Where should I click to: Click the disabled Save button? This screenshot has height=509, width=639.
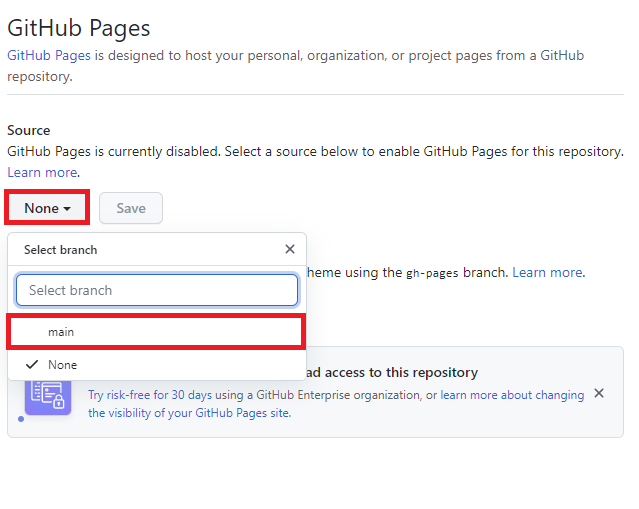pyautogui.click(x=131, y=208)
